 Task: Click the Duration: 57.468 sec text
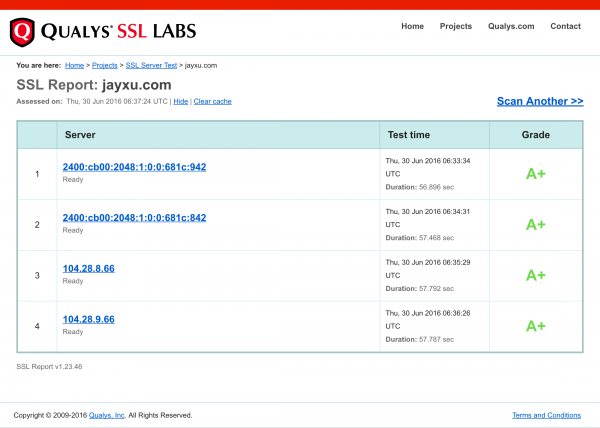point(419,238)
